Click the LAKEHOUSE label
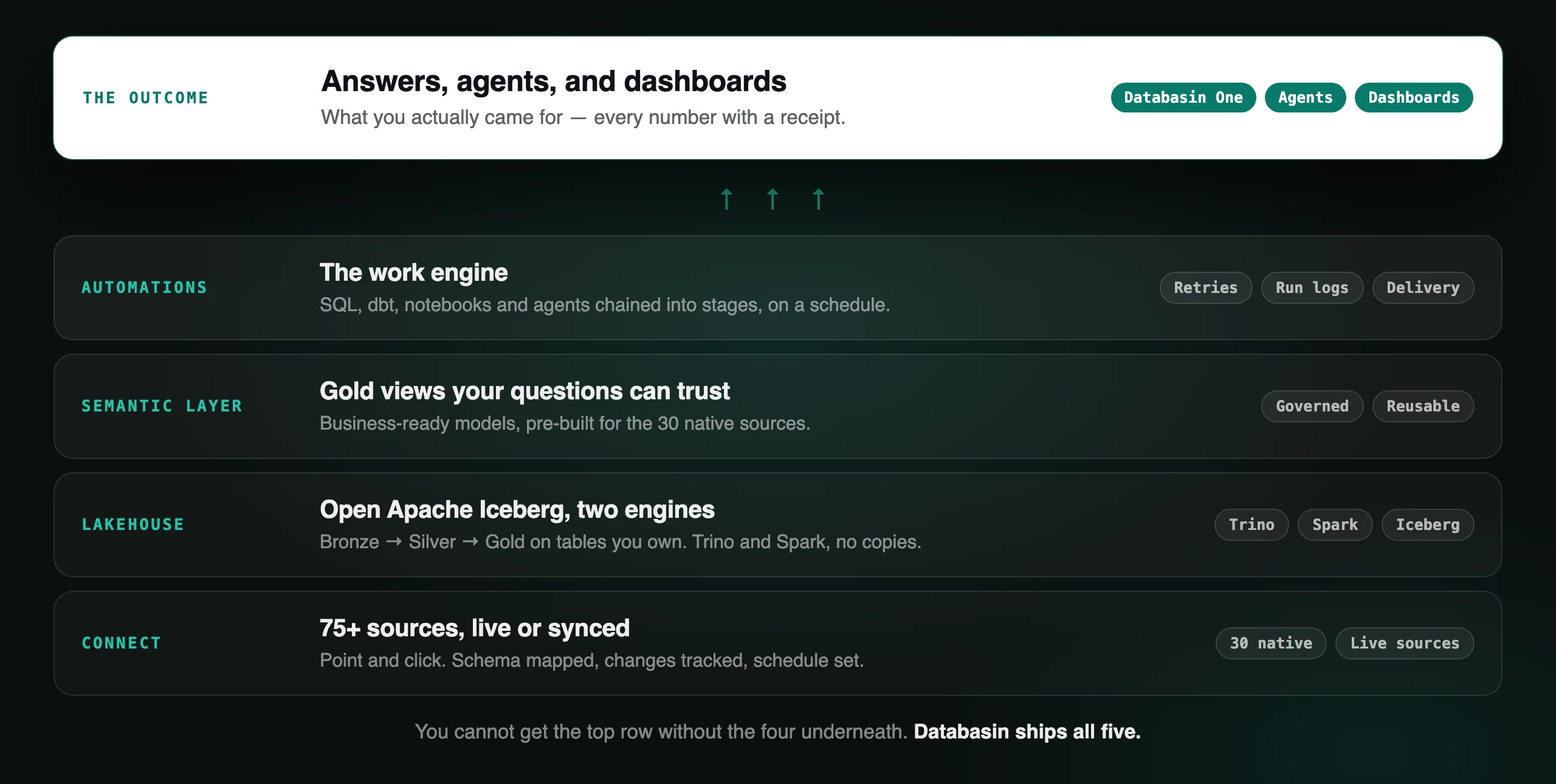 click(133, 524)
